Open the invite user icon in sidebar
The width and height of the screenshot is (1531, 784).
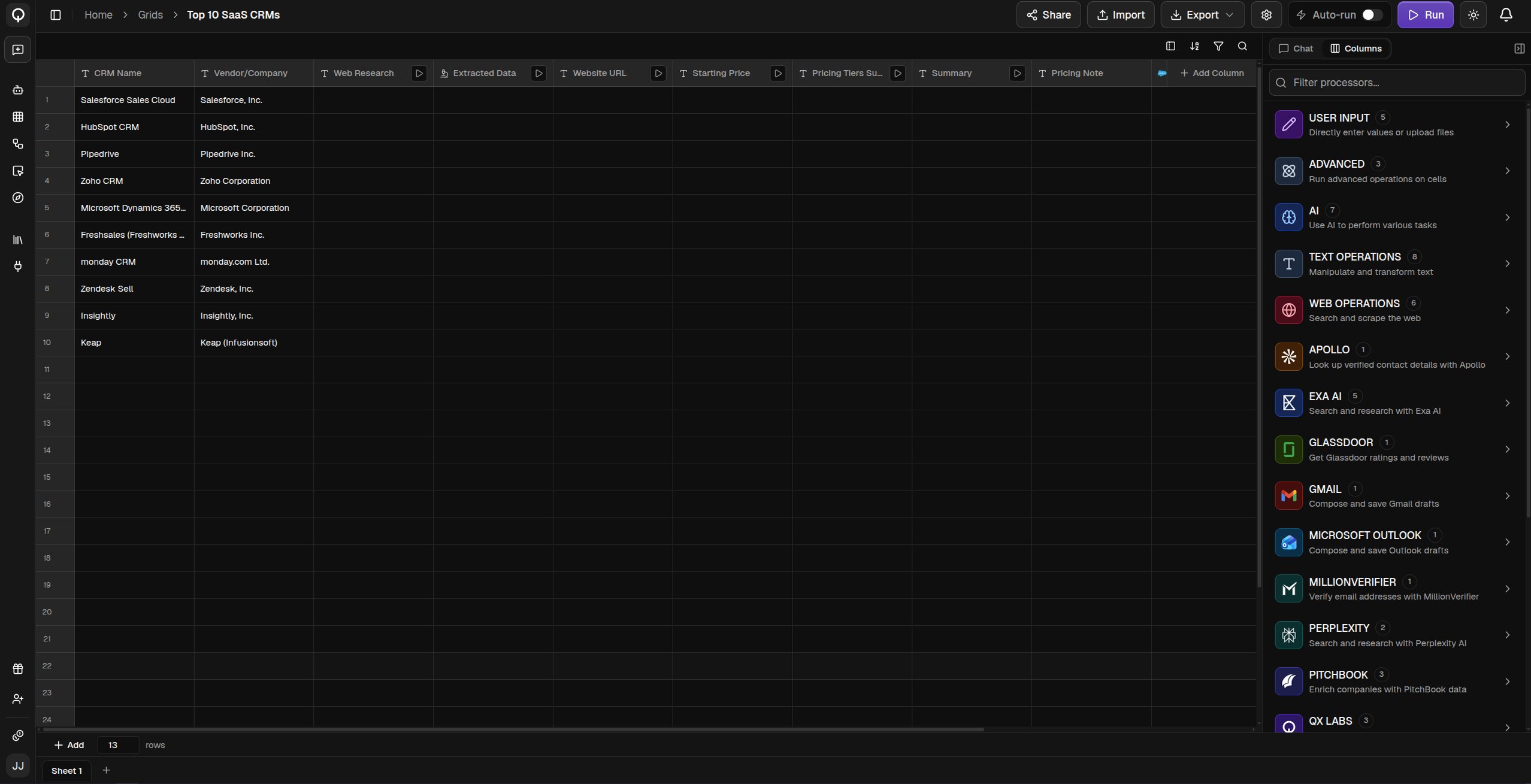tap(18, 699)
